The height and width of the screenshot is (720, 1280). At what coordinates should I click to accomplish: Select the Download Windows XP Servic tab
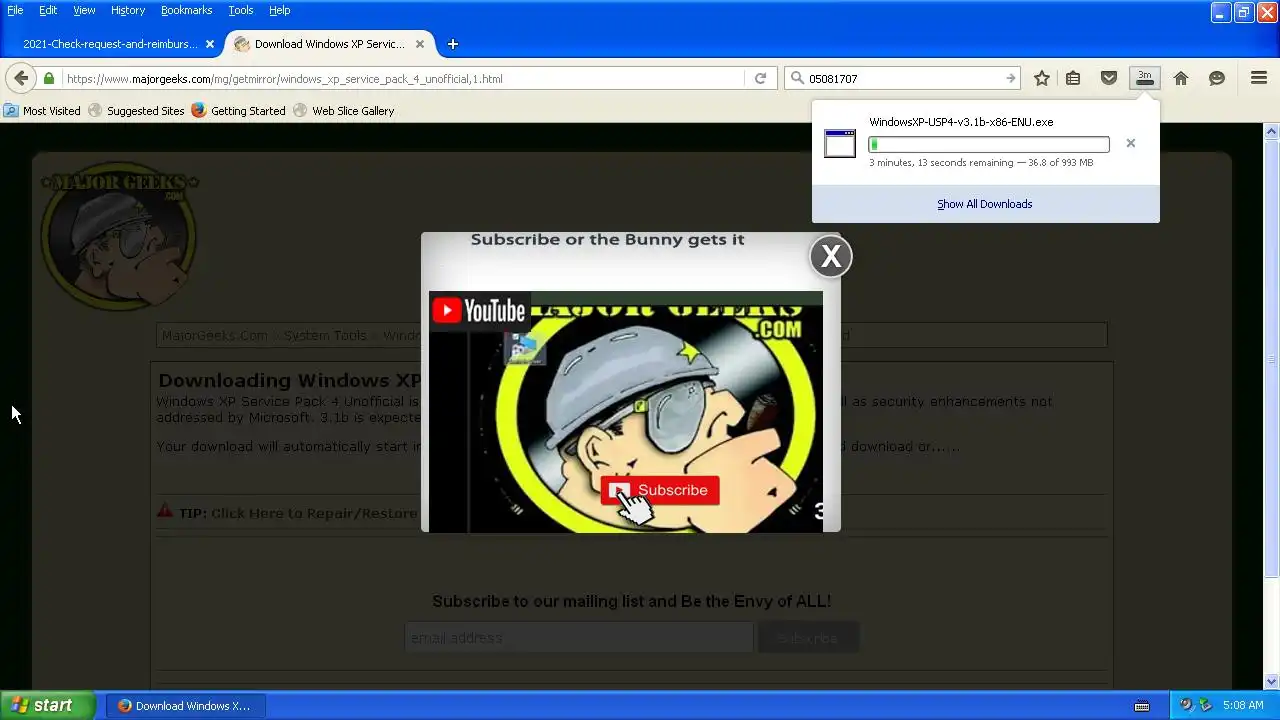tap(329, 44)
